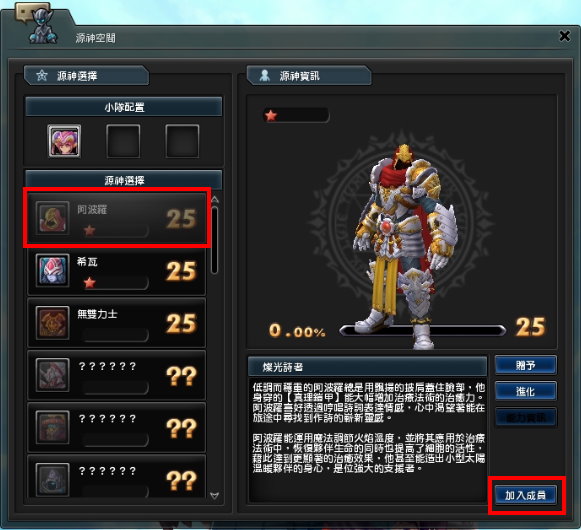This screenshot has height=530, width=581.
Task: Open the 源神資訊 tab
Action: point(309,76)
